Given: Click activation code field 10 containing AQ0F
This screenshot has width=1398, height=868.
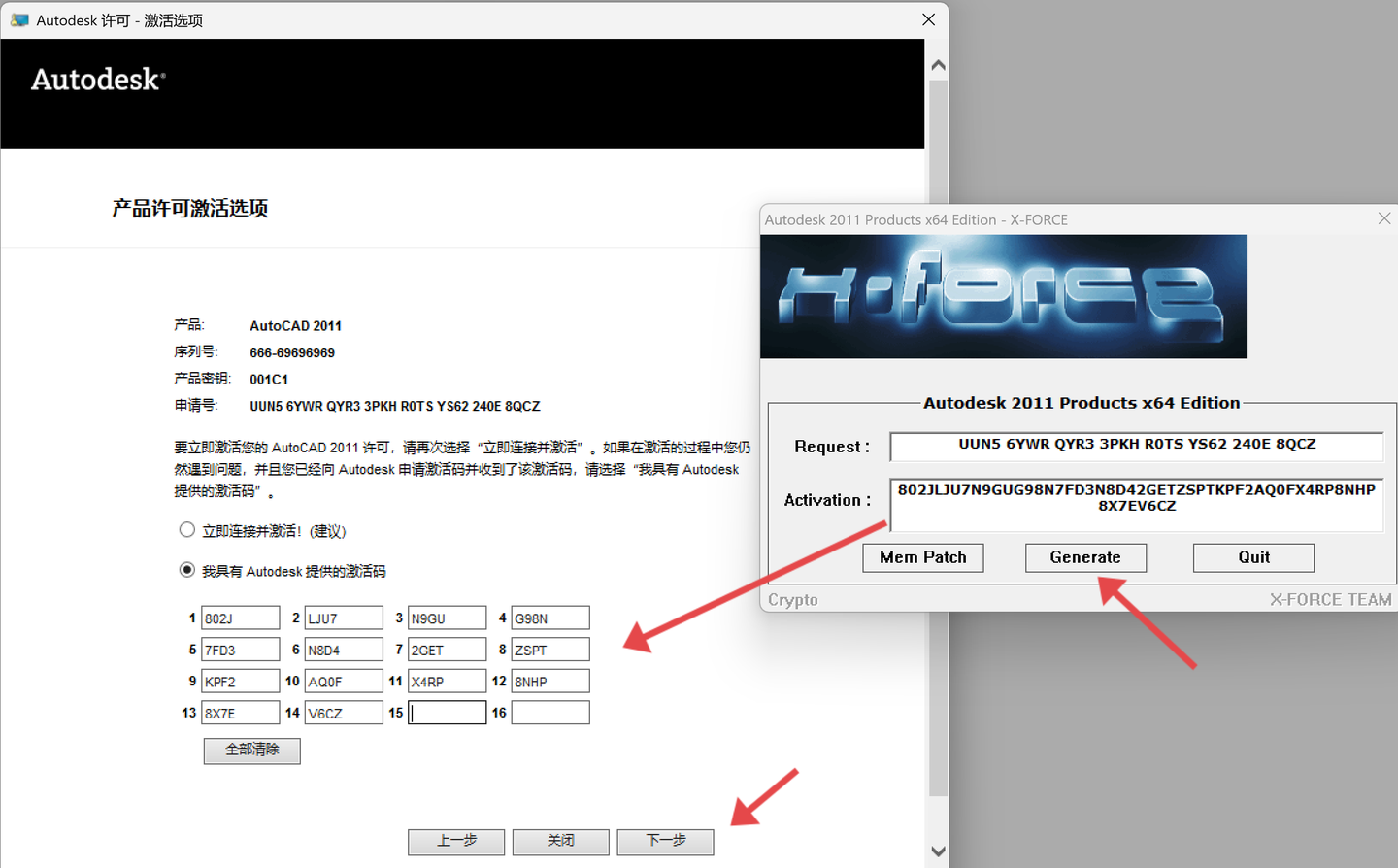Looking at the screenshot, I should tap(344, 682).
